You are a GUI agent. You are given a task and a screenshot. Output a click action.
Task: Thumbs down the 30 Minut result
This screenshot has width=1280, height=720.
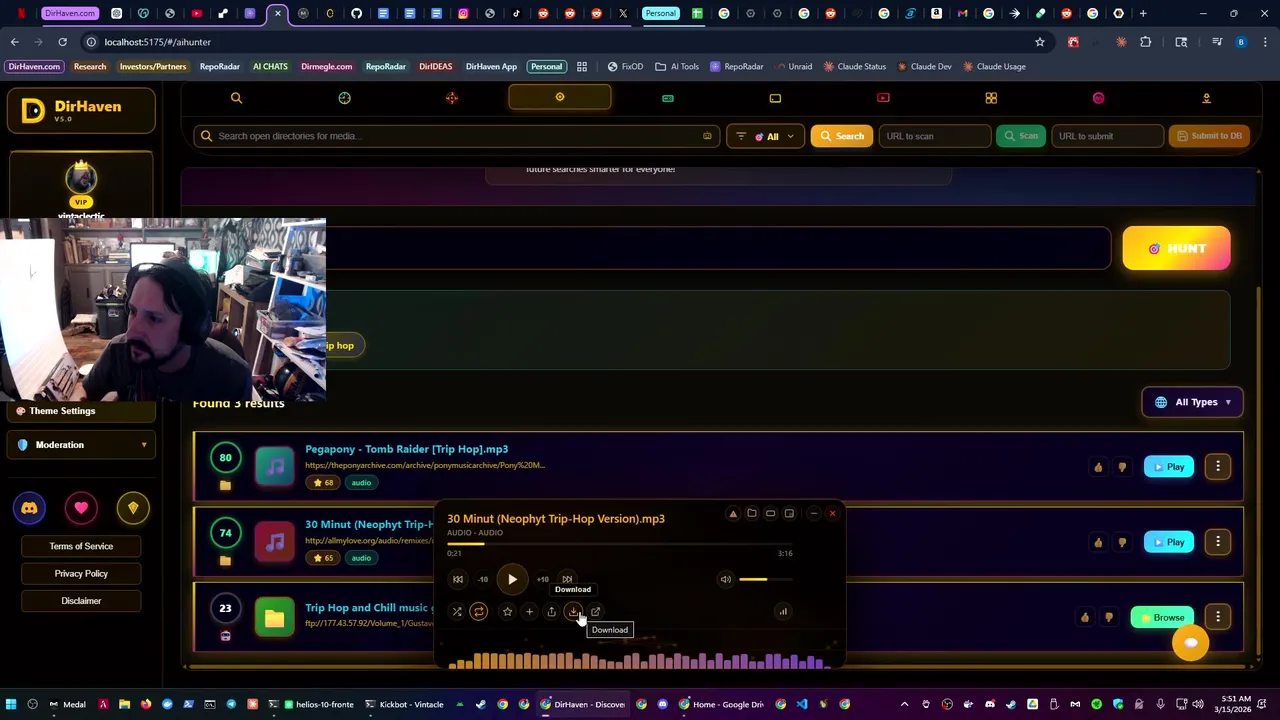[x=1122, y=542]
